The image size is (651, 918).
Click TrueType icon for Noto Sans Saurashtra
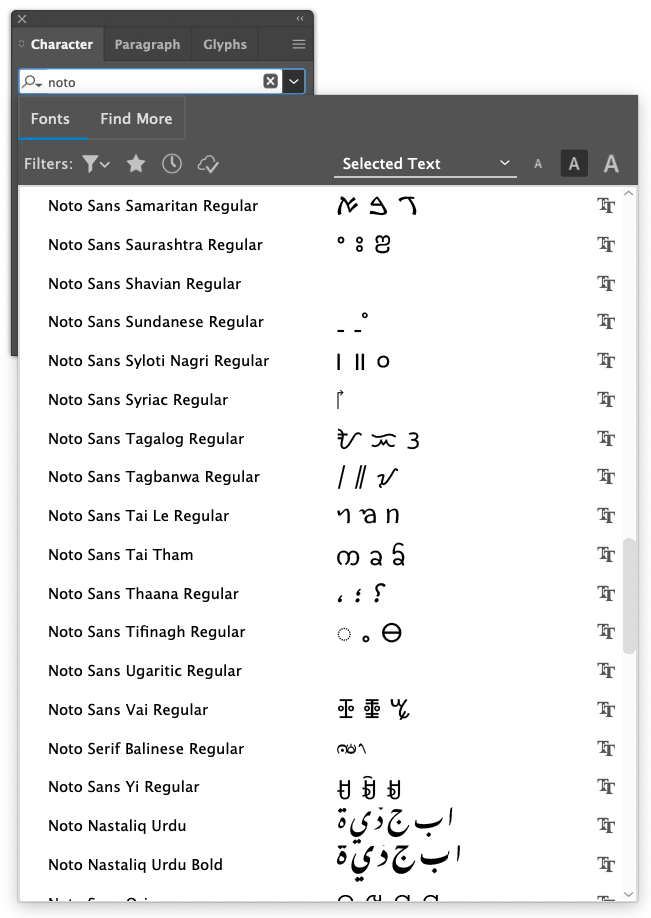click(606, 244)
